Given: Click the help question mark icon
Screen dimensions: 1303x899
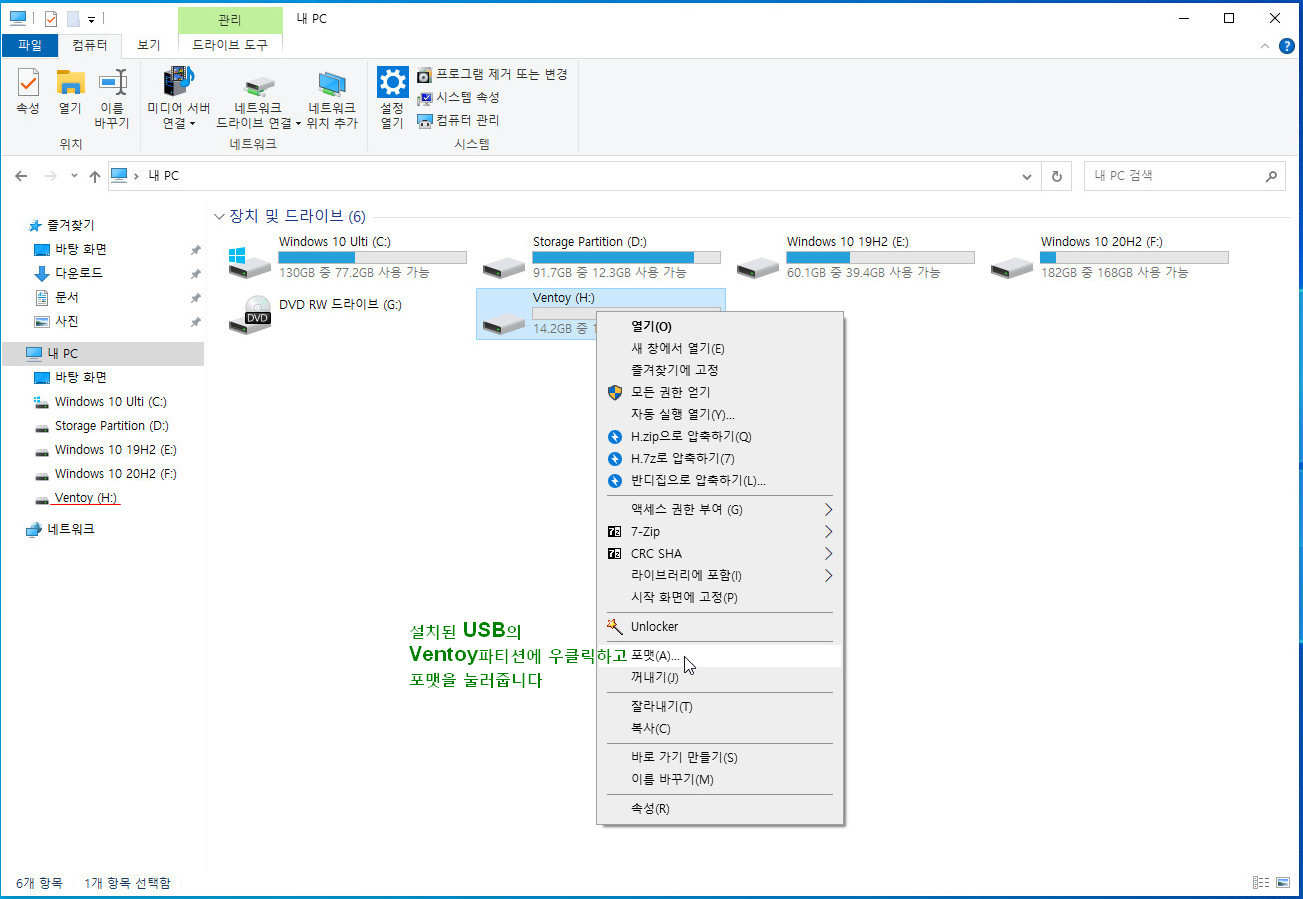Looking at the screenshot, I should tap(1286, 45).
